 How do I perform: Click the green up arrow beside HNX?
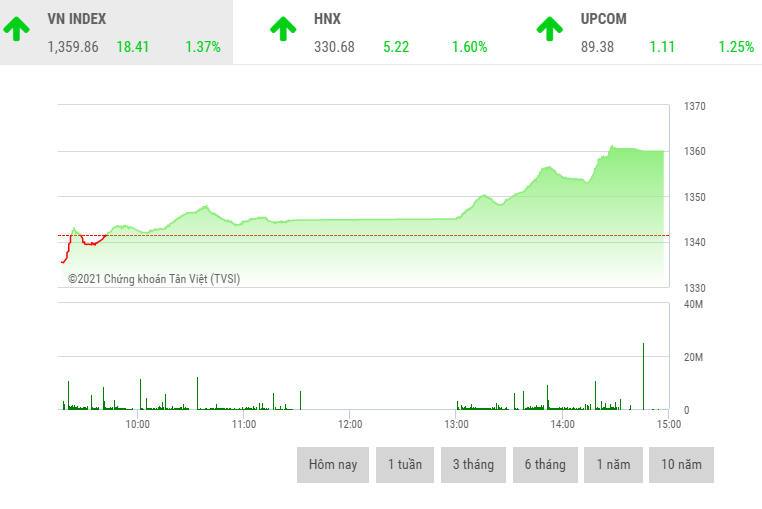pos(283,30)
